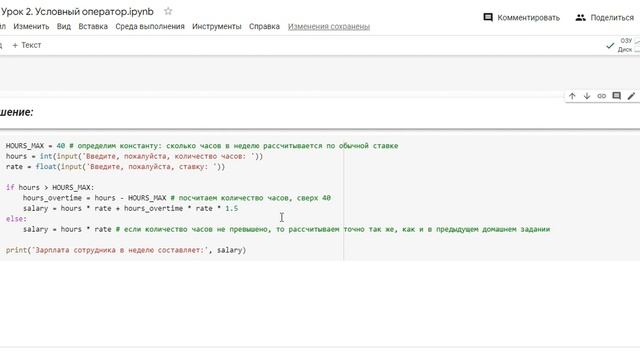This screenshot has height=360, width=640.
Task: Copy link to cell with link icon
Action: pyautogui.click(x=602, y=96)
